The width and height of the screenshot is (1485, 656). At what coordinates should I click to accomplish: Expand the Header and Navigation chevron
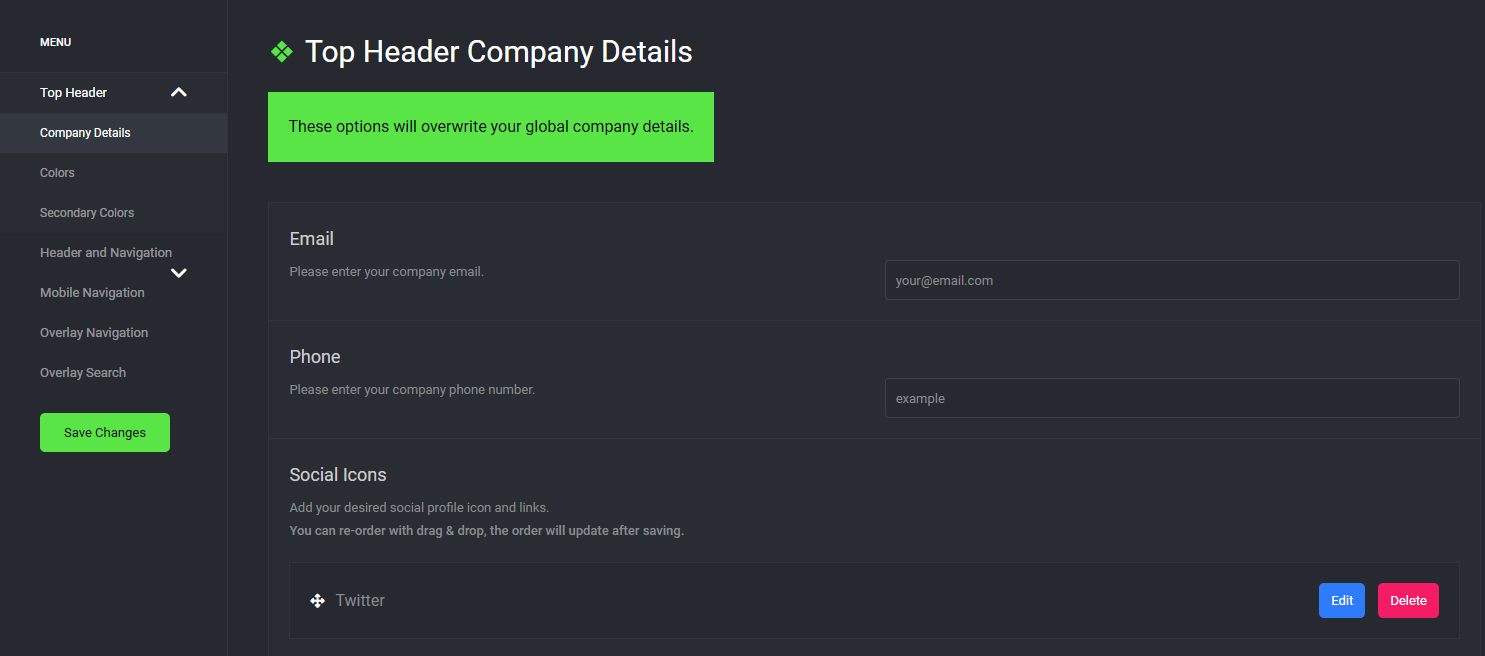178,272
